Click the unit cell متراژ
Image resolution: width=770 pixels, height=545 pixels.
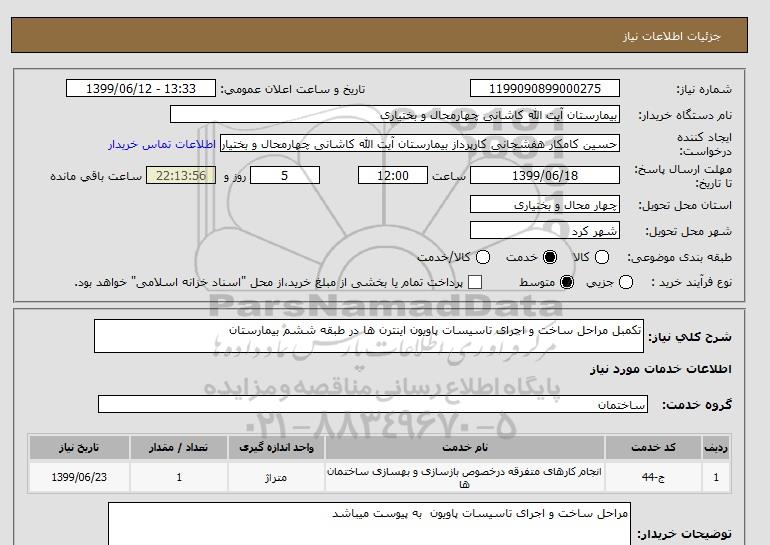[276, 477]
